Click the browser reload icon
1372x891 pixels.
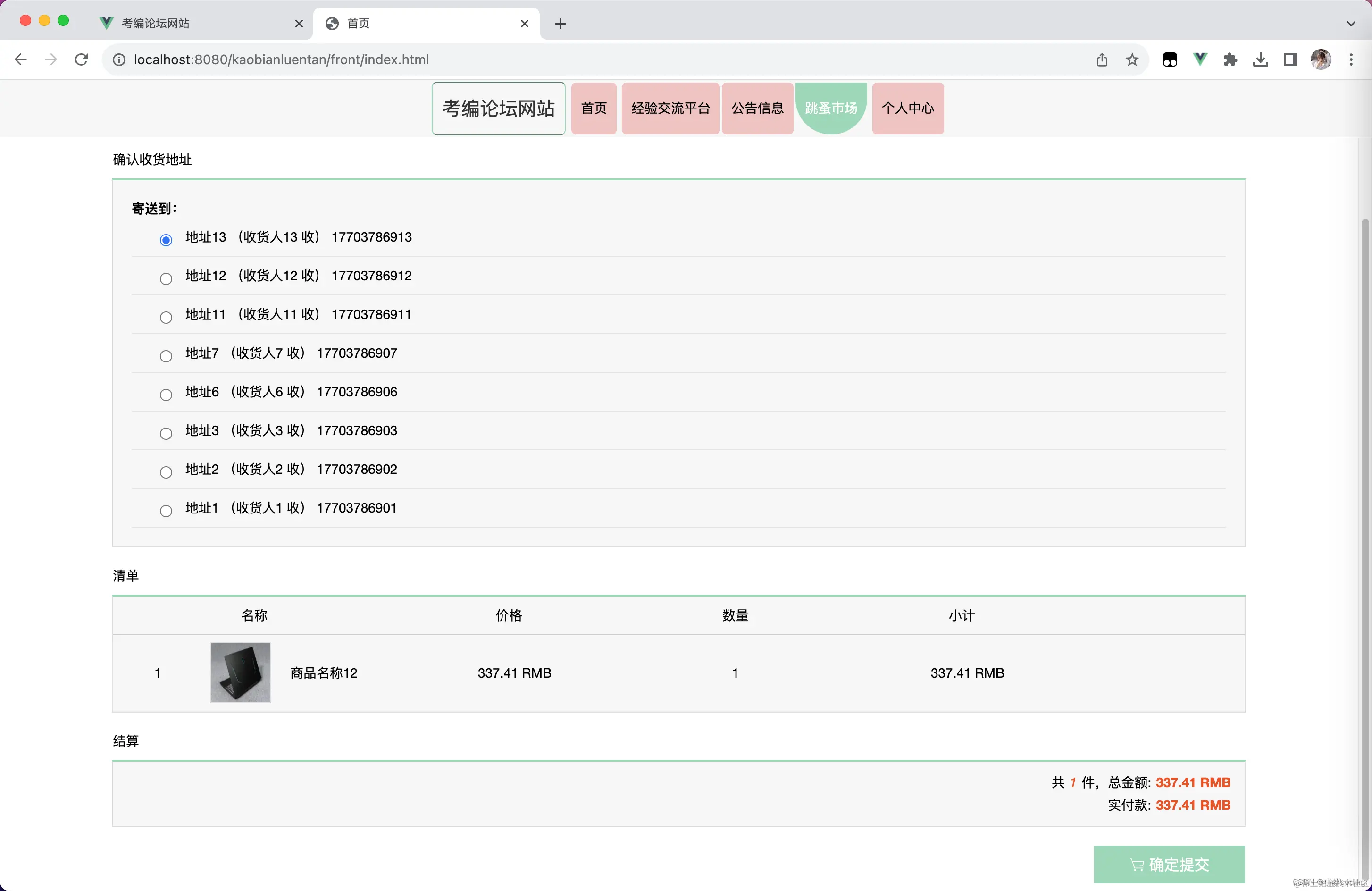coord(81,59)
